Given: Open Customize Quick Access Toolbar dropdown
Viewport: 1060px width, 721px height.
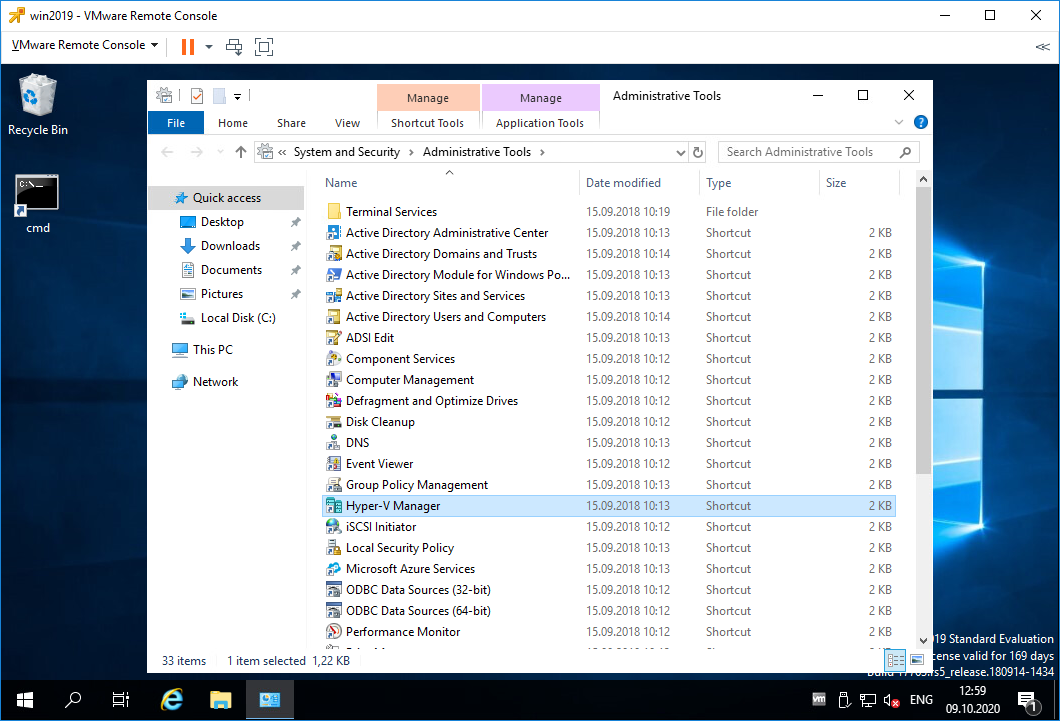Looking at the screenshot, I should 237,97.
